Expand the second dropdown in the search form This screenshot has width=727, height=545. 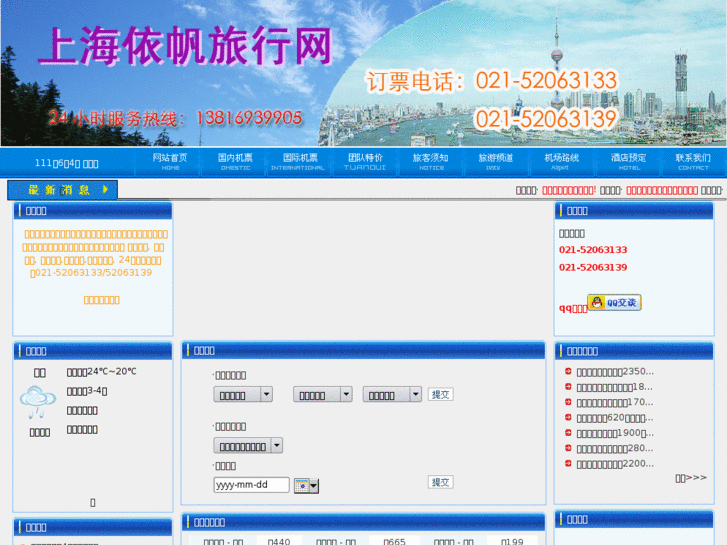(x=323, y=395)
